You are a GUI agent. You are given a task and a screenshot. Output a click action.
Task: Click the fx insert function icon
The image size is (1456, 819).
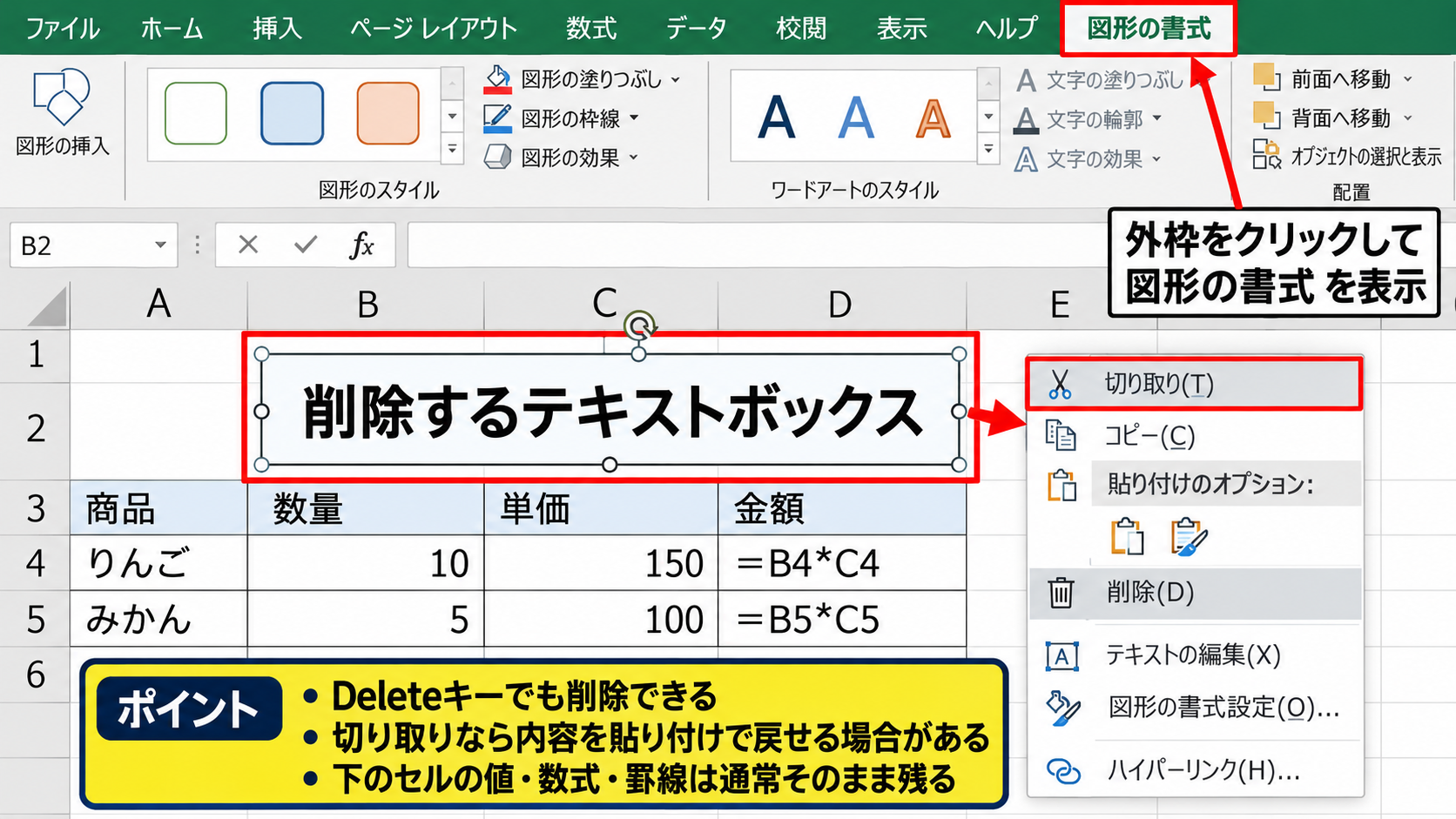362,245
